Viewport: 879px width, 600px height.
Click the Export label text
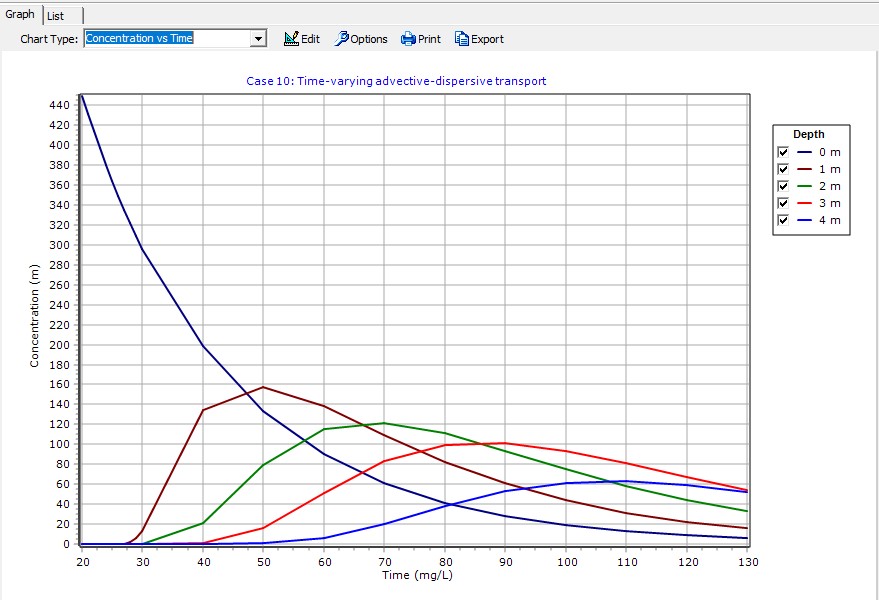[x=487, y=40]
